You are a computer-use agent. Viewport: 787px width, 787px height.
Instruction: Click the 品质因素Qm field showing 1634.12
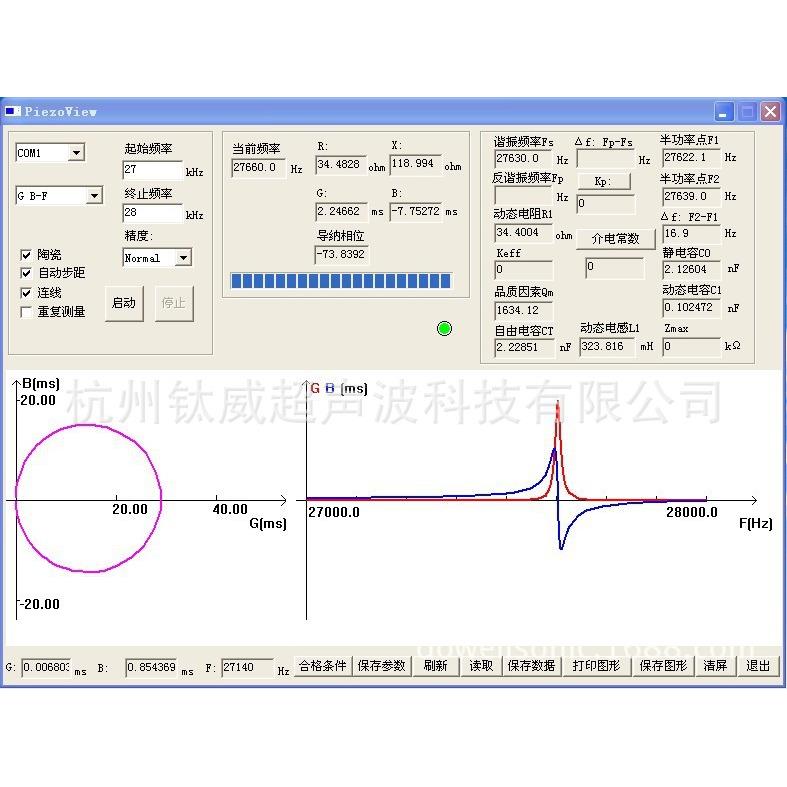pos(523,311)
